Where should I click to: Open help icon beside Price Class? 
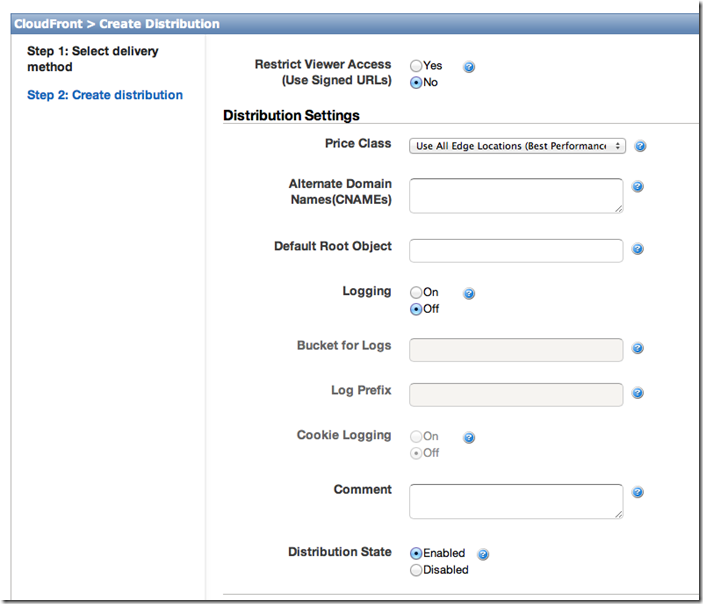click(640, 146)
